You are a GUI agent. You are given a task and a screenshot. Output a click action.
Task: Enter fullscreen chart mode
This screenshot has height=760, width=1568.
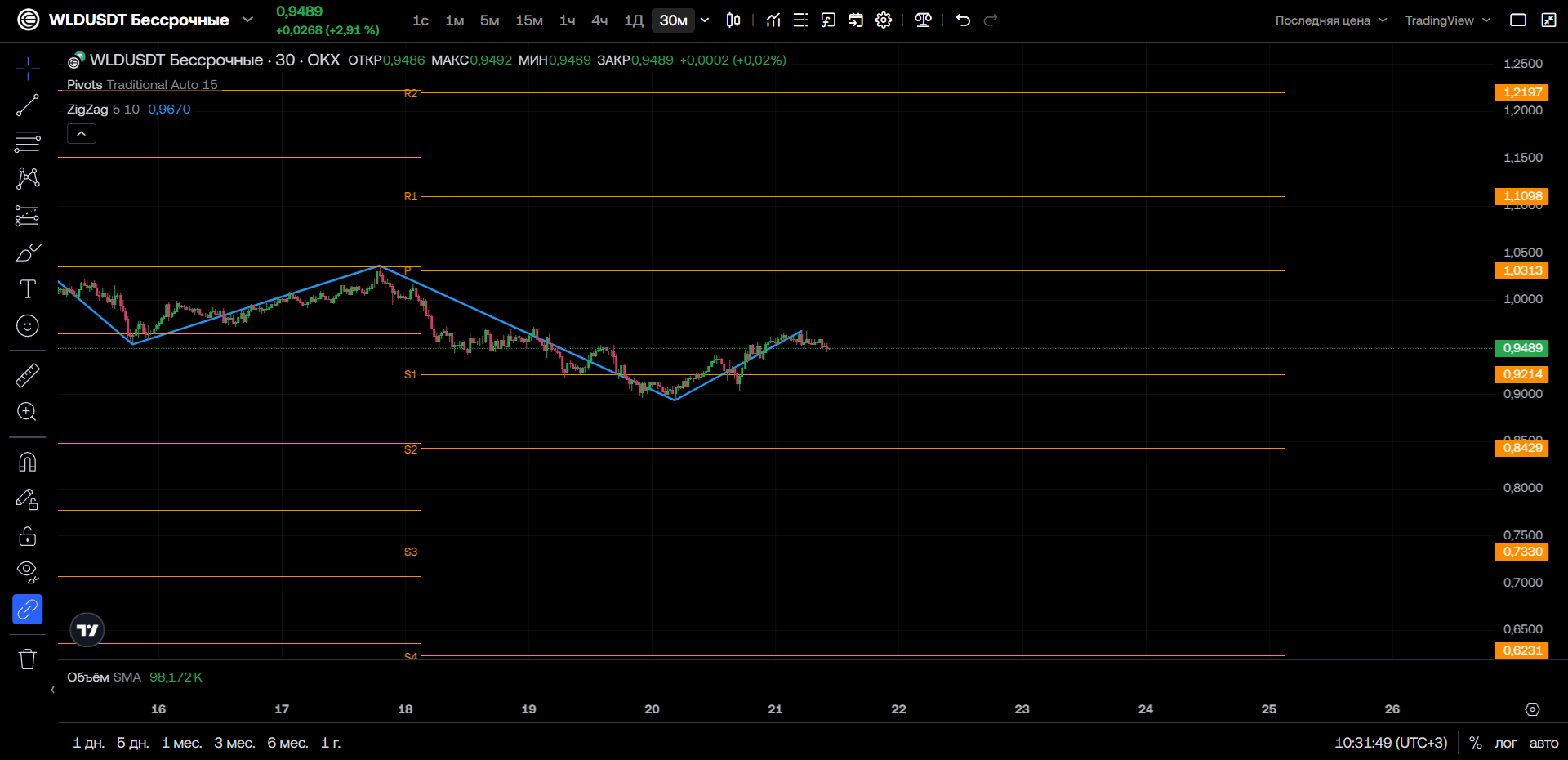(x=1548, y=20)
